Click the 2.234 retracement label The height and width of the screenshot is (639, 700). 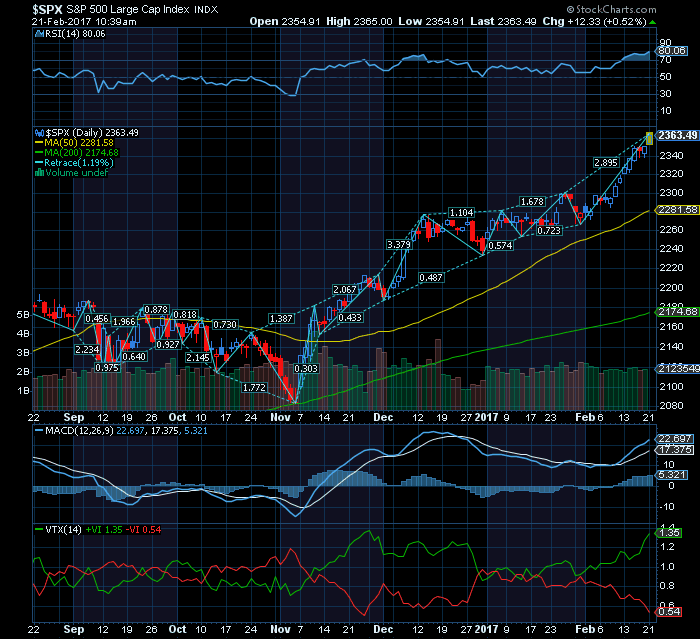point(87,350)
